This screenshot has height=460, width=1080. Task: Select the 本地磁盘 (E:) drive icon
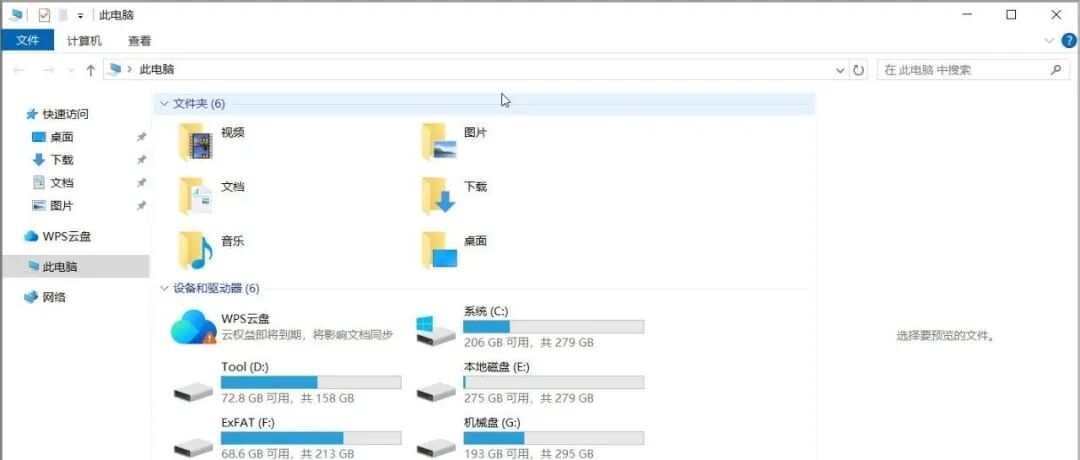pyautogui.click(x=436, y=391)
